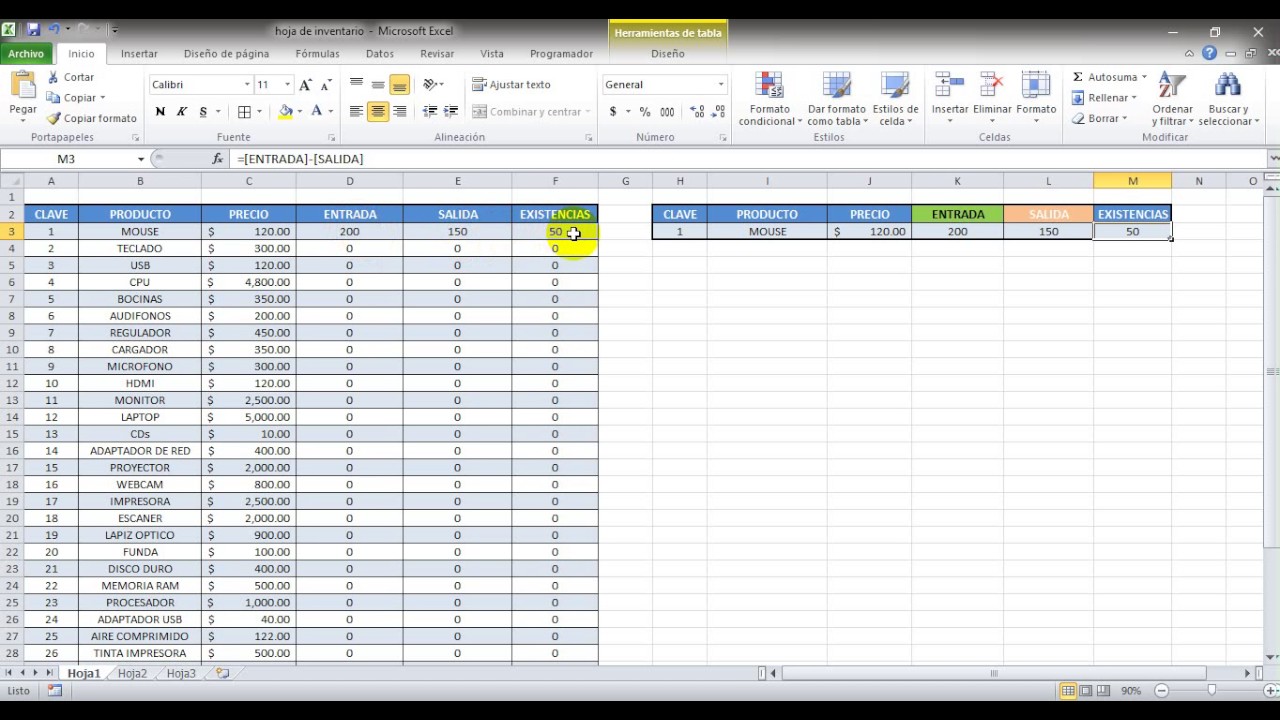Click the borders icon
The width and height of the screenshot is (1280, 720).
pos(245,112)
